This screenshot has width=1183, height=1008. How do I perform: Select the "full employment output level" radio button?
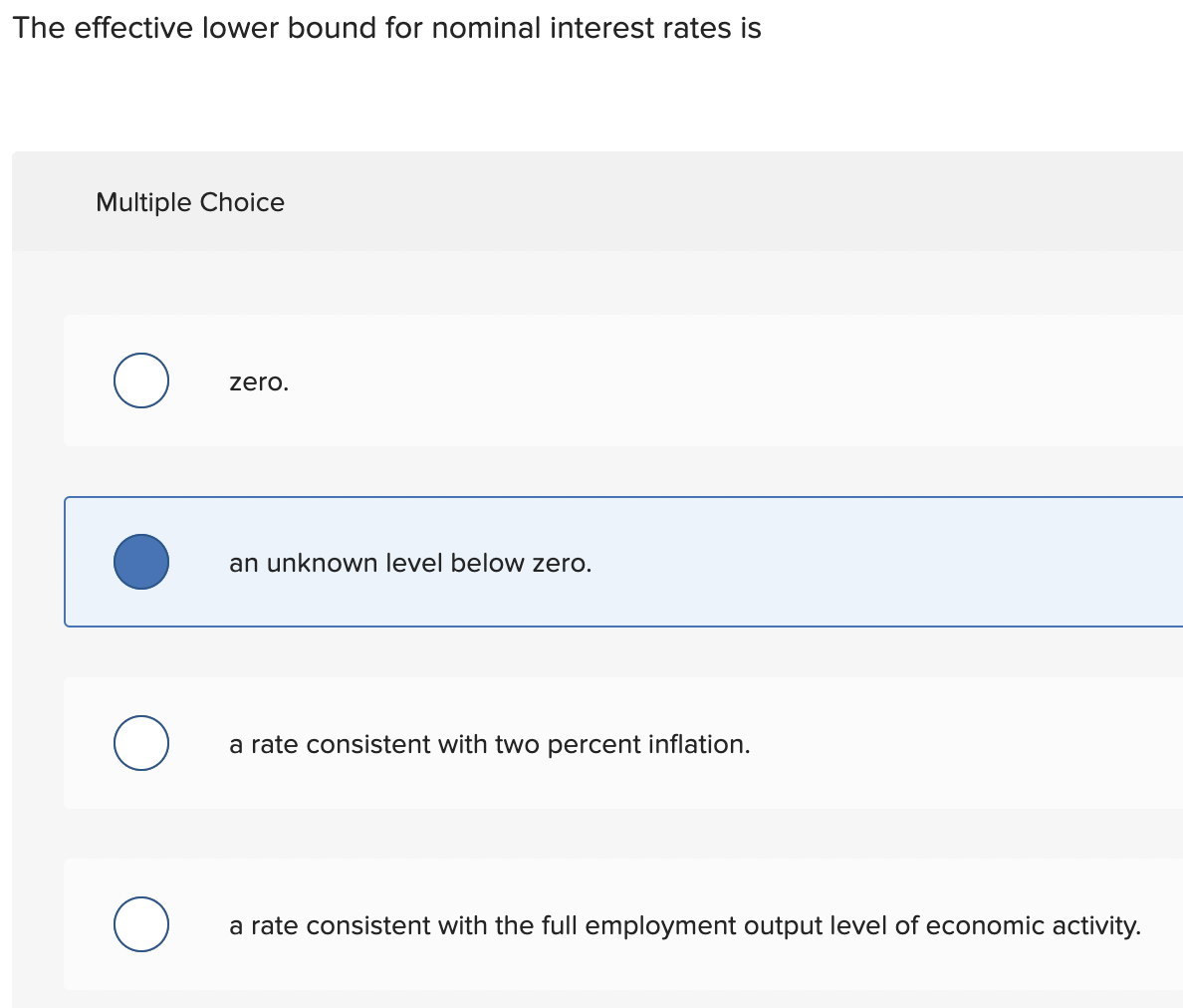(140, 924)
